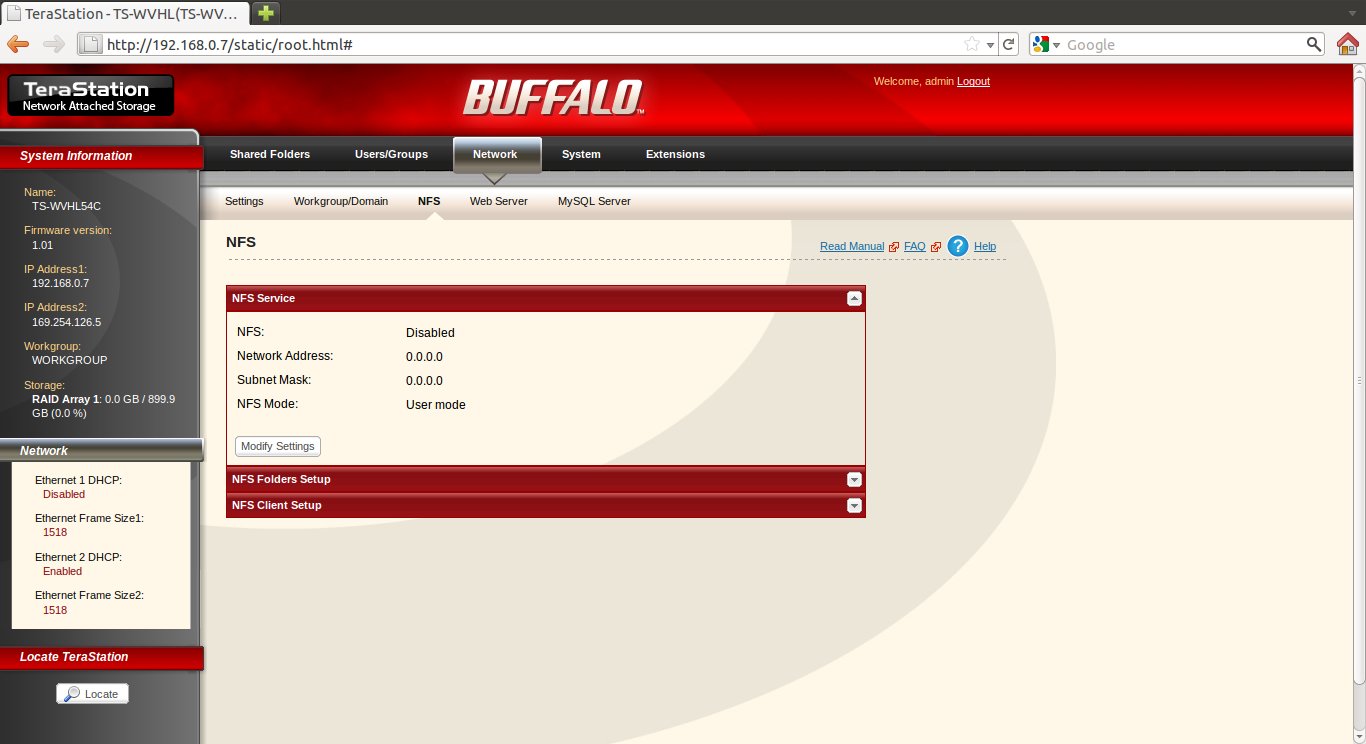
Task: Open the System tab
Action: click(x=581, y=154)
